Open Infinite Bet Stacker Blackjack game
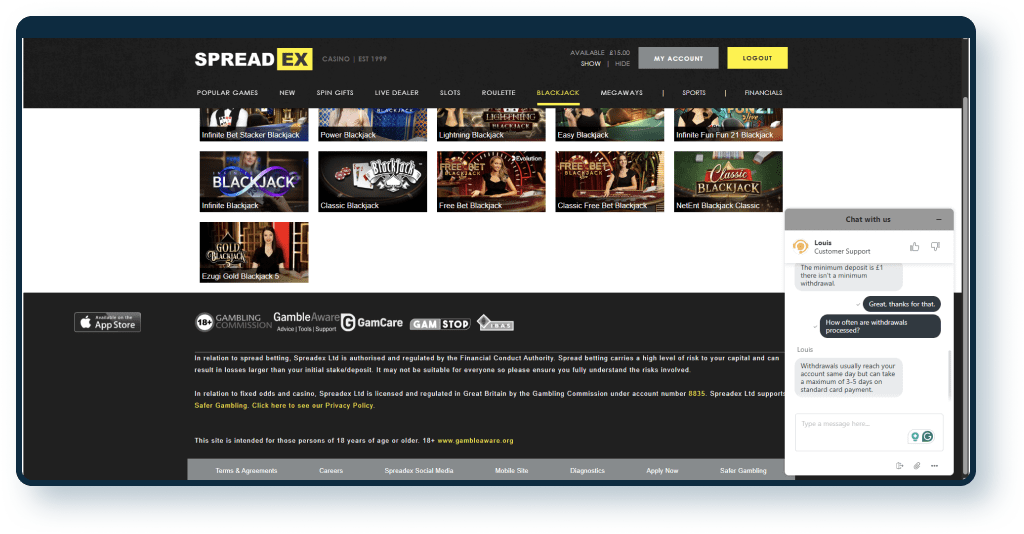Image resolution: width=1024 pixels, height=534 pixels. tap(254, 125)
